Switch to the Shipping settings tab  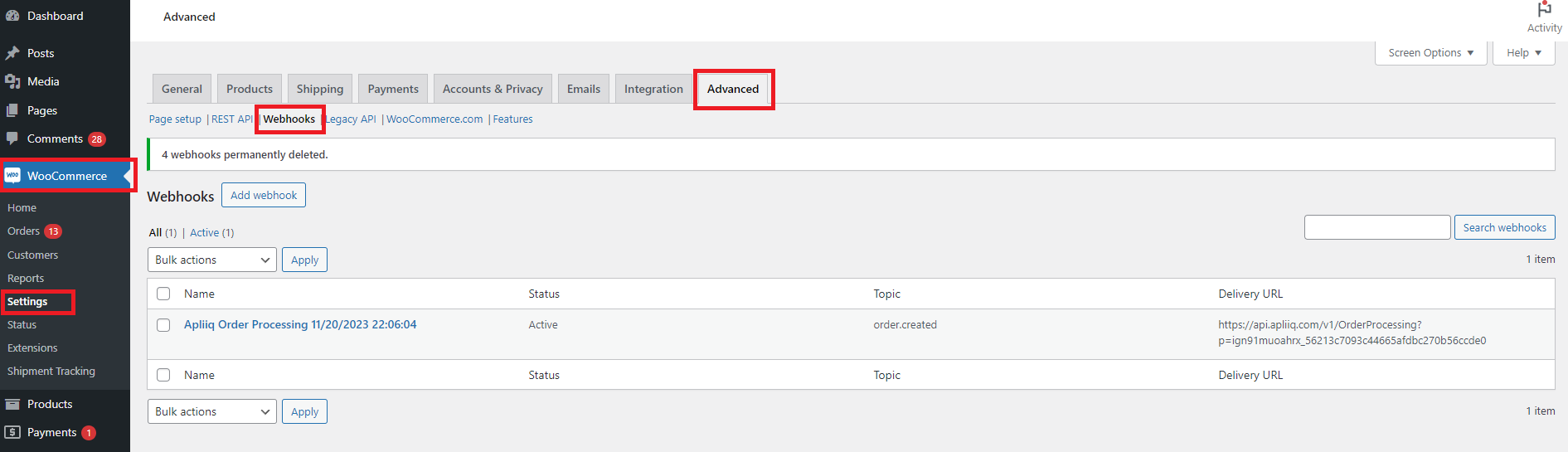[x=320, y=89]
